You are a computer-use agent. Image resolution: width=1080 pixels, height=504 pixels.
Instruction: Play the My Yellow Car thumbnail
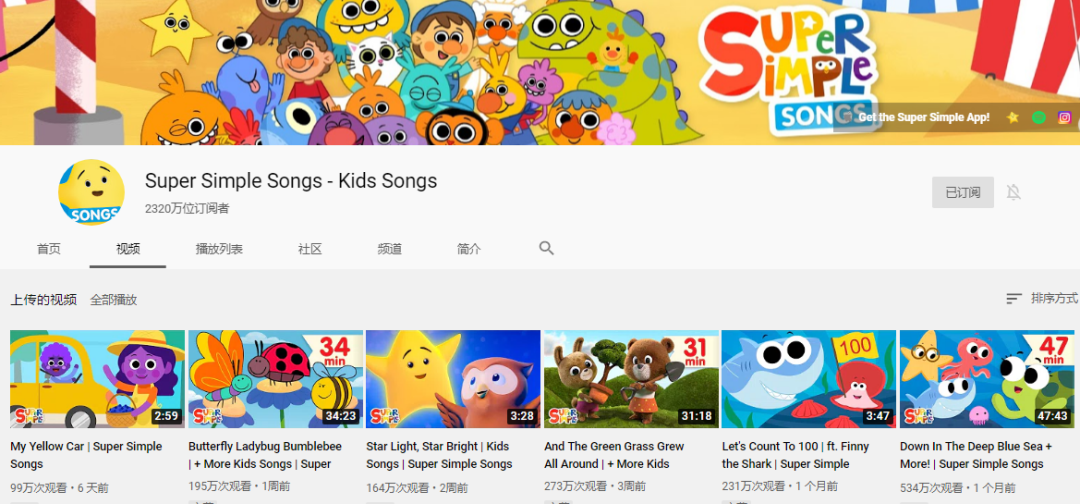click(x=97, y=379)
